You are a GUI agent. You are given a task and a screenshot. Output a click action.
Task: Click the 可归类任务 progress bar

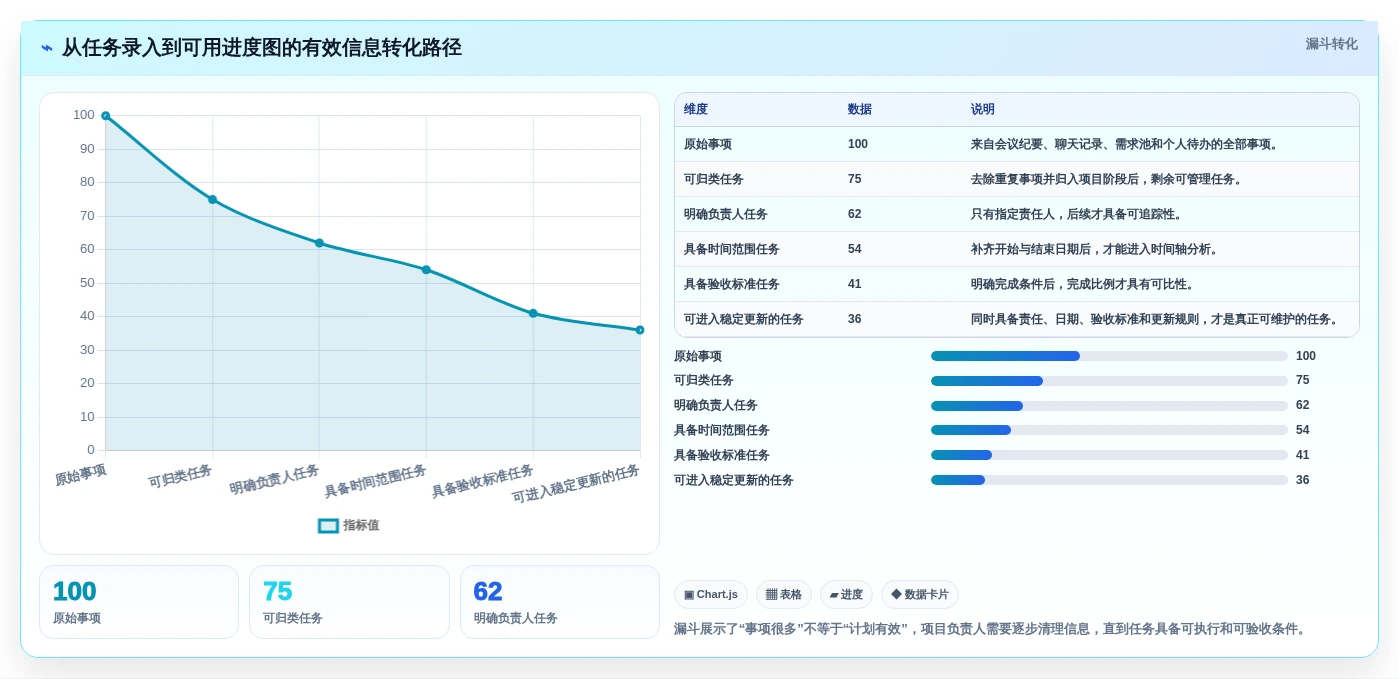pyautogui.click(x=1109, y=381)
